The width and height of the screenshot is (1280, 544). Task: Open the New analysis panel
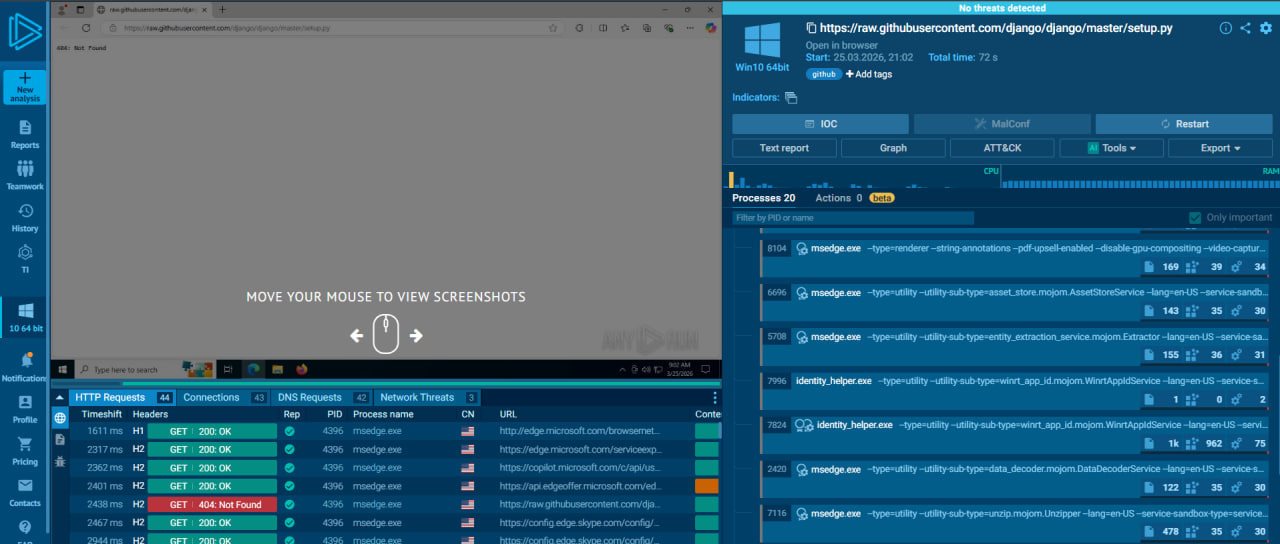(25, 88)
